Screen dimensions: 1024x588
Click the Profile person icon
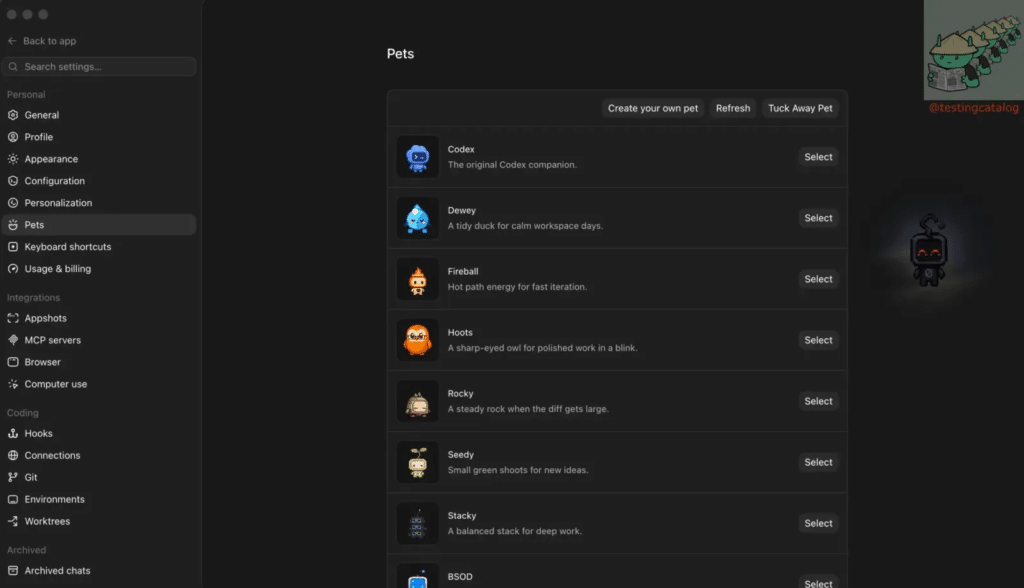(x=13, y=137)
